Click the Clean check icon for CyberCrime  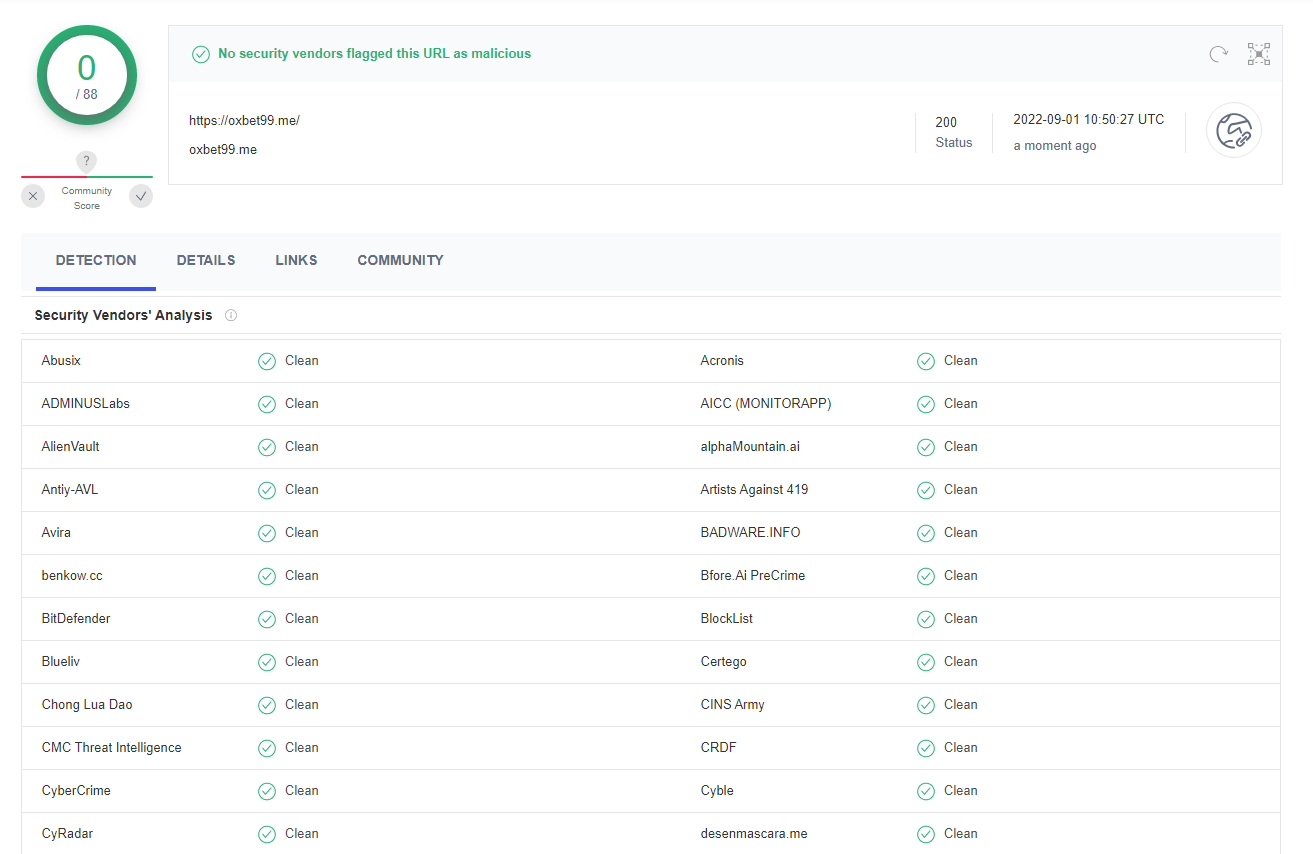pyautogui.click(x=267, y=791)
